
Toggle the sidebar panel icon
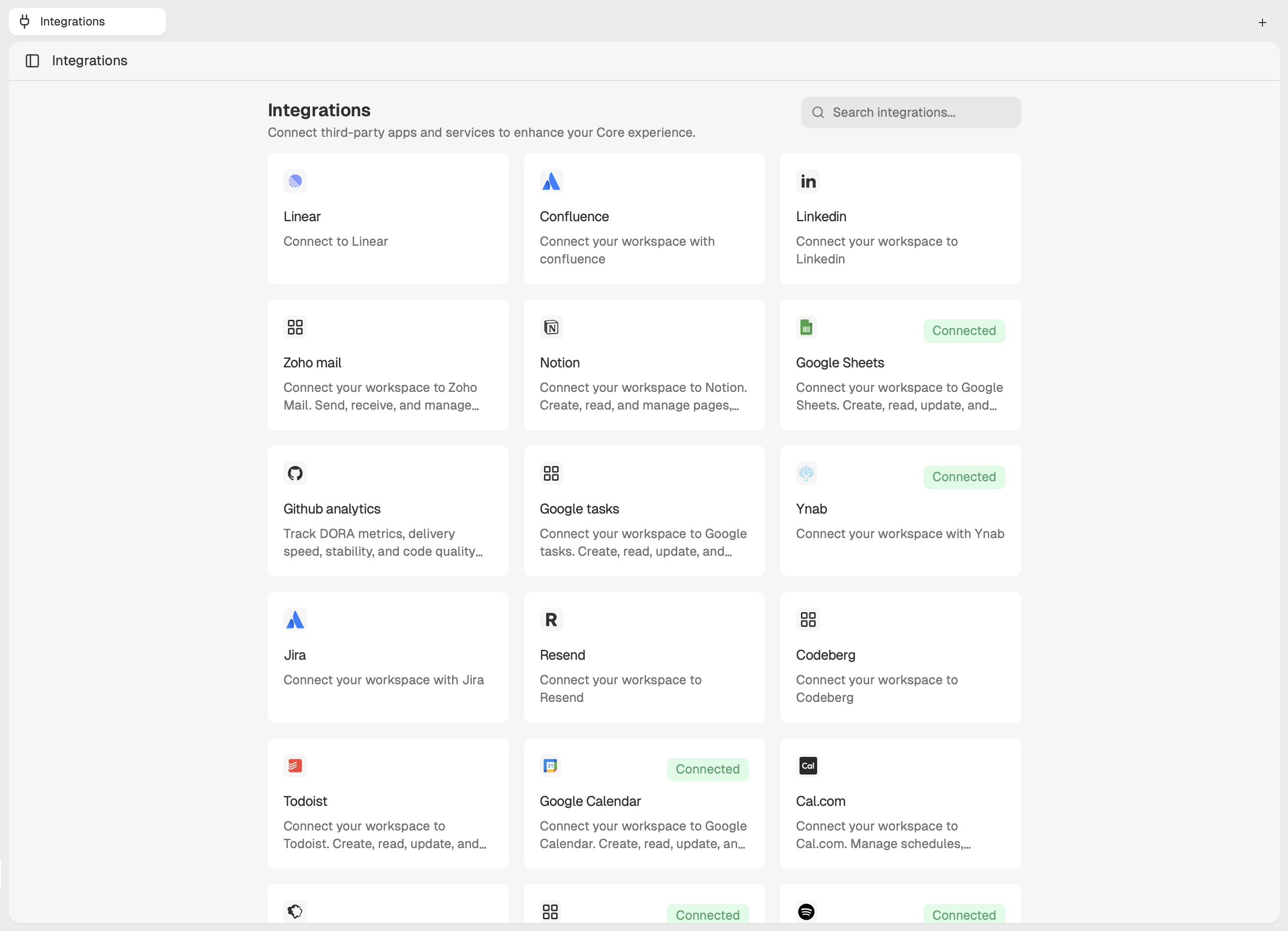(x=32, y=61)
